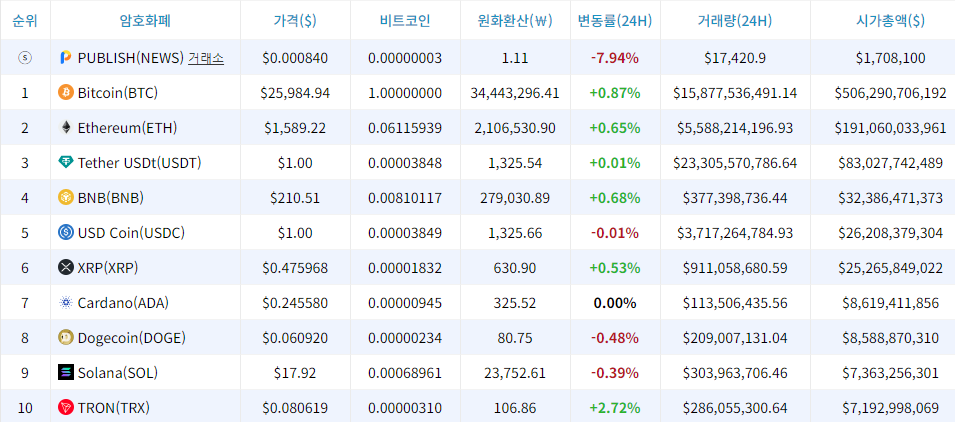Select the XRP(XRP) name text
The height and width of the screenshot is (422, 955).
(108, 268)
